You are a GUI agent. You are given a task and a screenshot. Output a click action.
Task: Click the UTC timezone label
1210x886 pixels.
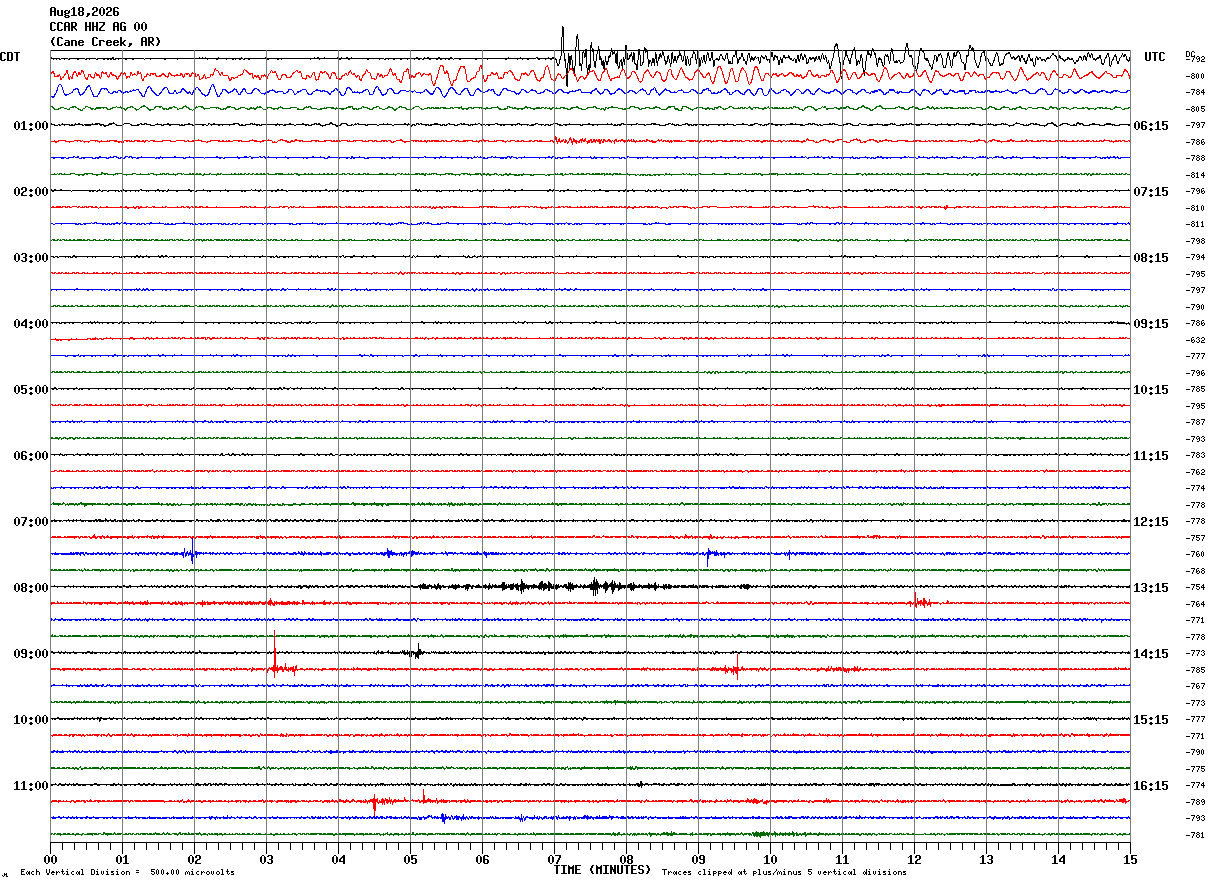coord(1155,57)
